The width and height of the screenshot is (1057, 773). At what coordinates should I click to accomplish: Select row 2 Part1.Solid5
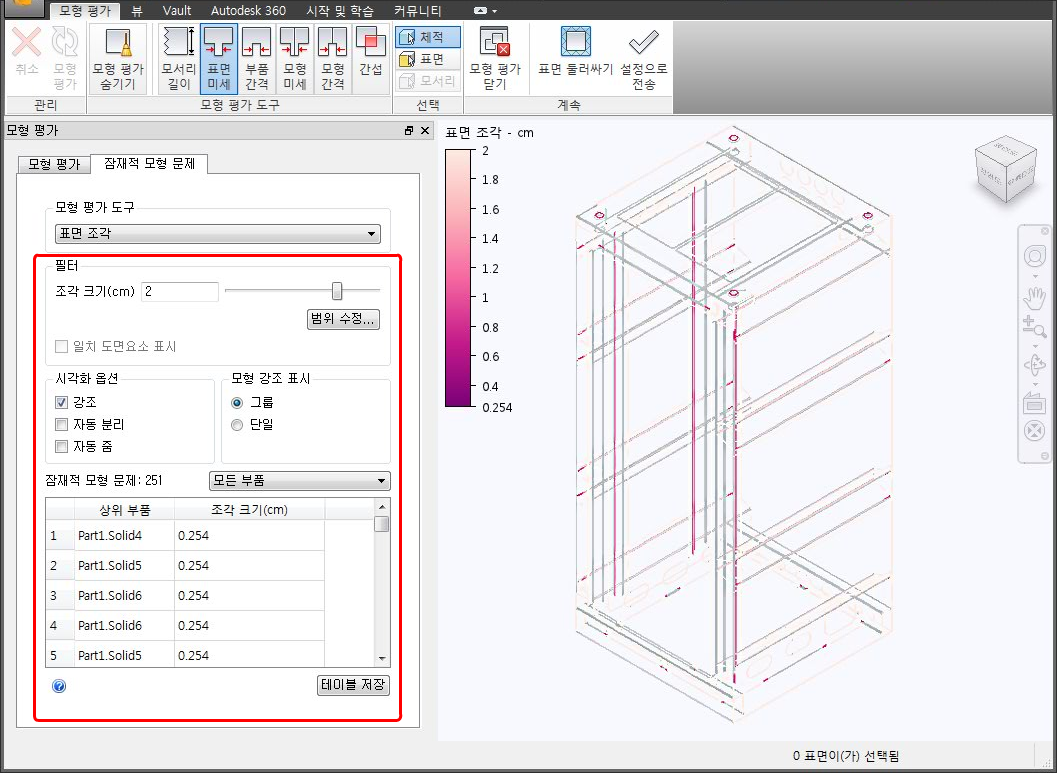coord(185,565)
